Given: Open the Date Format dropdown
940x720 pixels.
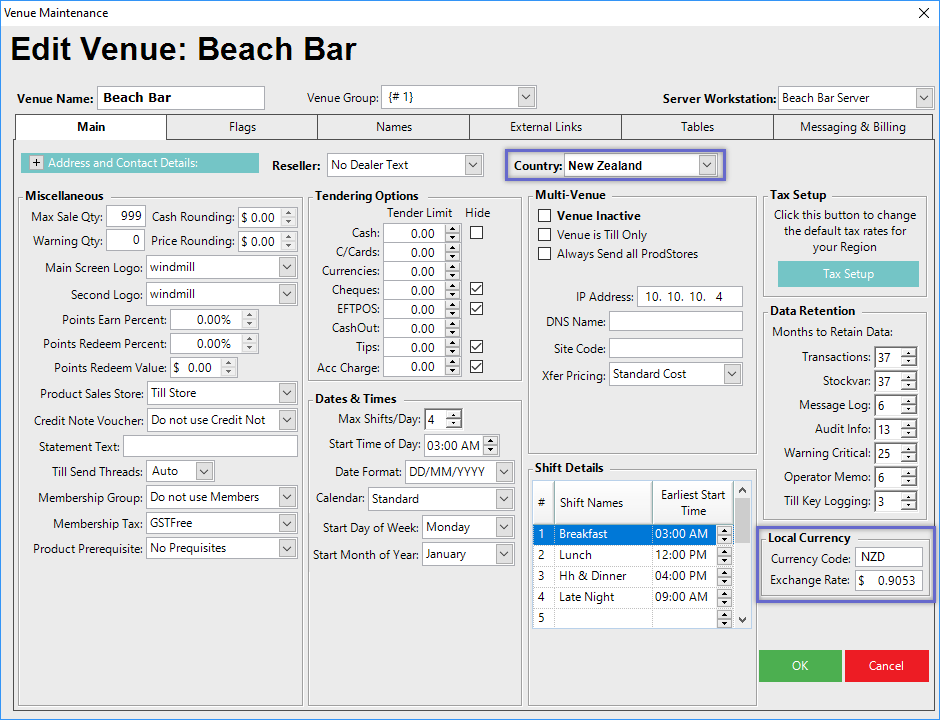Looking at the screenshot, I should [504, 472].
